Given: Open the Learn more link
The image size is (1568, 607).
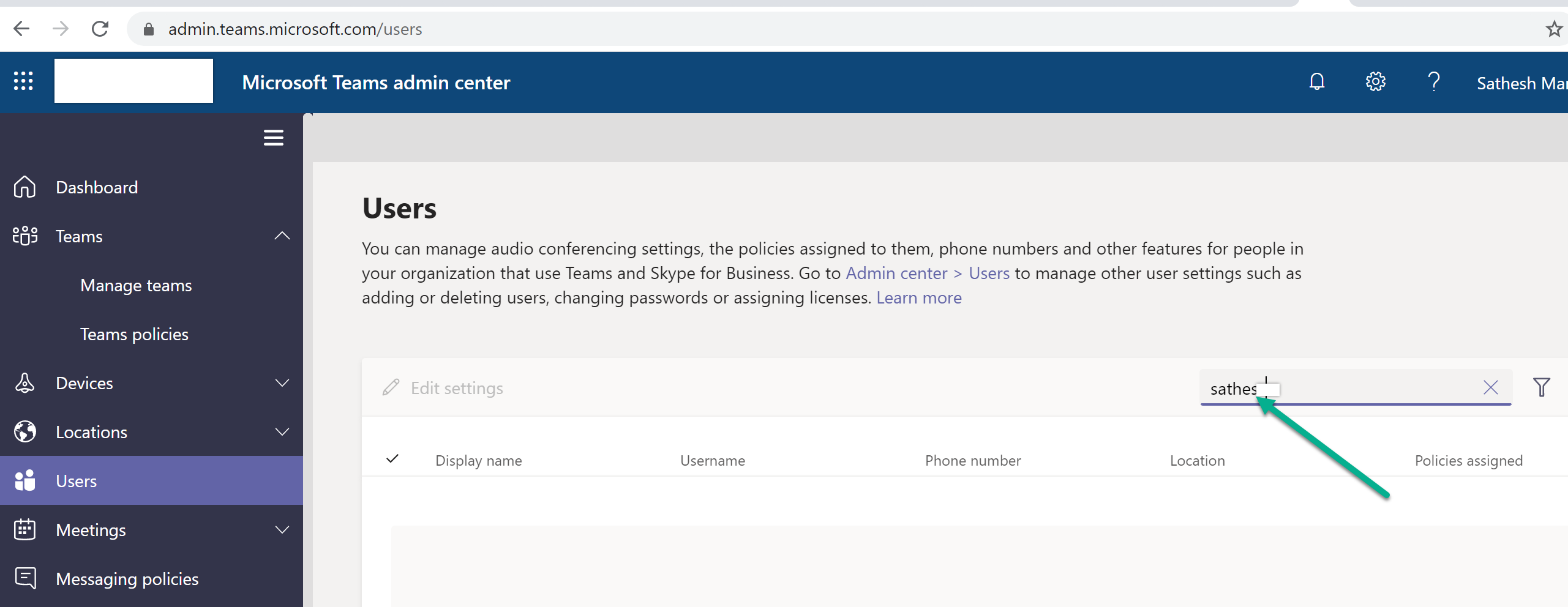Looking at the screenshot, I should (x=919, y=297).
